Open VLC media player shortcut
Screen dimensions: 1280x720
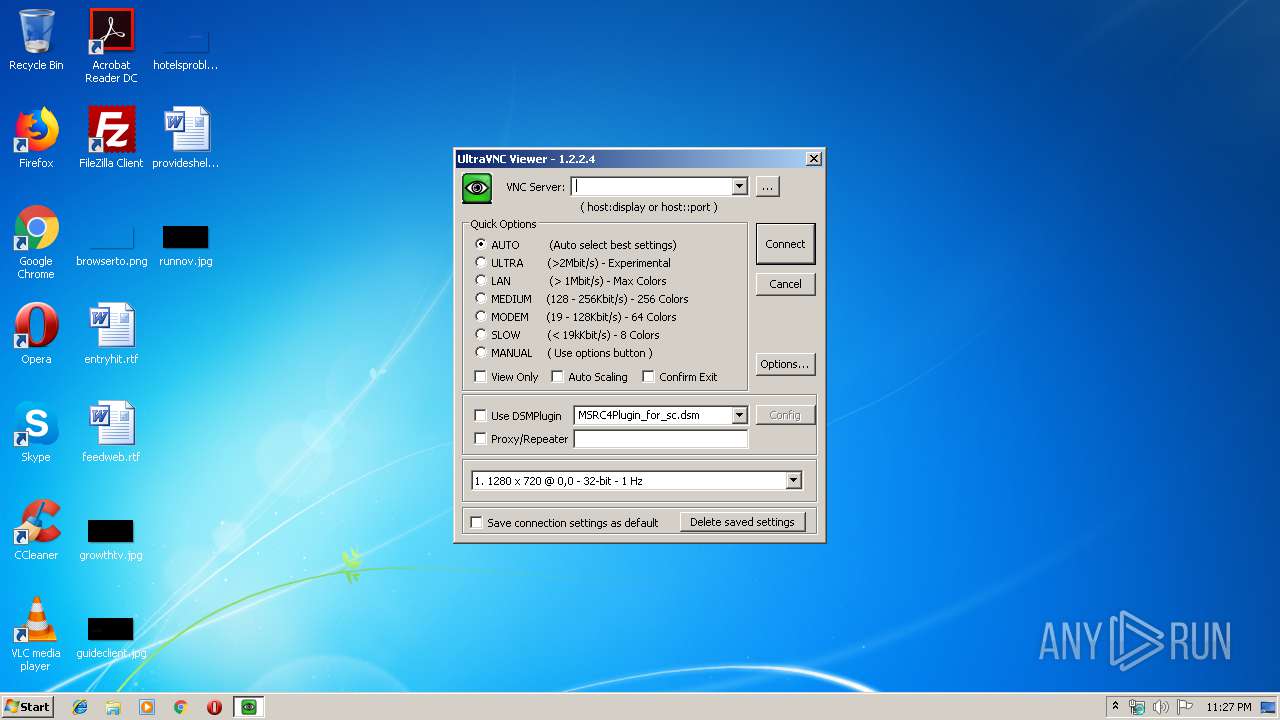[36, 634]
